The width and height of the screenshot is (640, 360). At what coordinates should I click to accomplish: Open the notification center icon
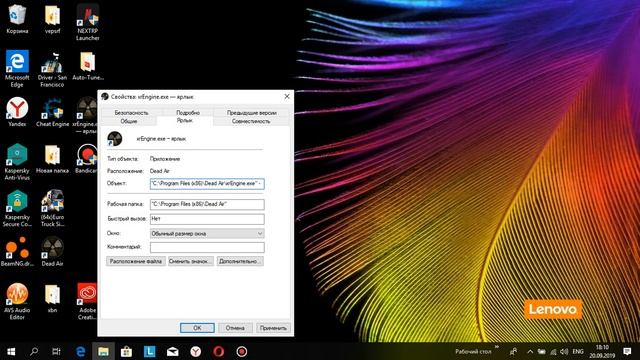click(627, 351)
